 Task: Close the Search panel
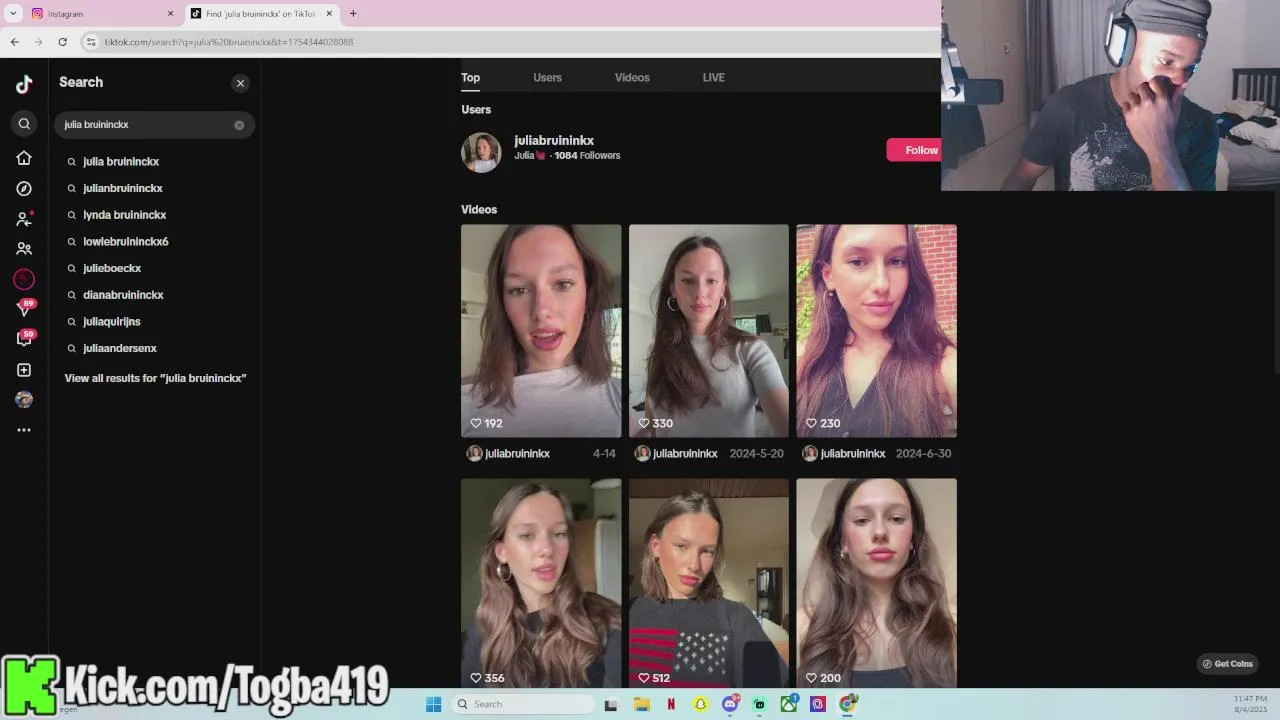tap(240, 83)
